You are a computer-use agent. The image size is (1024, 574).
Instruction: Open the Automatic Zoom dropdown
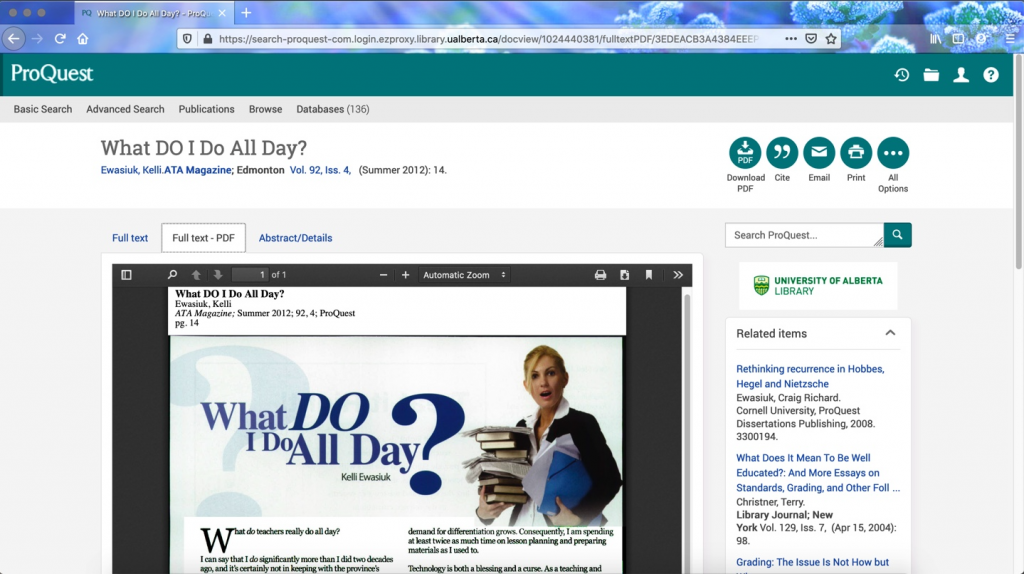tap(464, 275)
